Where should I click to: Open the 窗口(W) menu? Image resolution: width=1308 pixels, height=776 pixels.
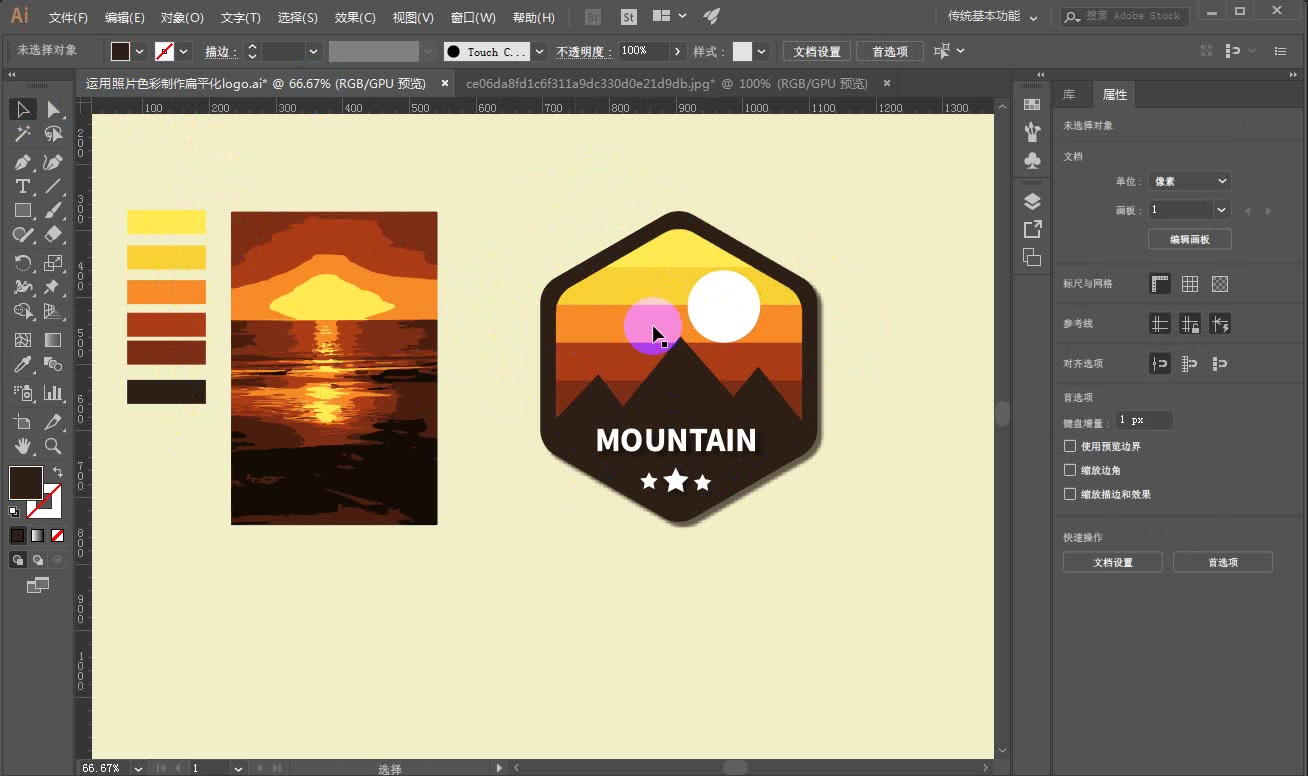pos(473,17)
